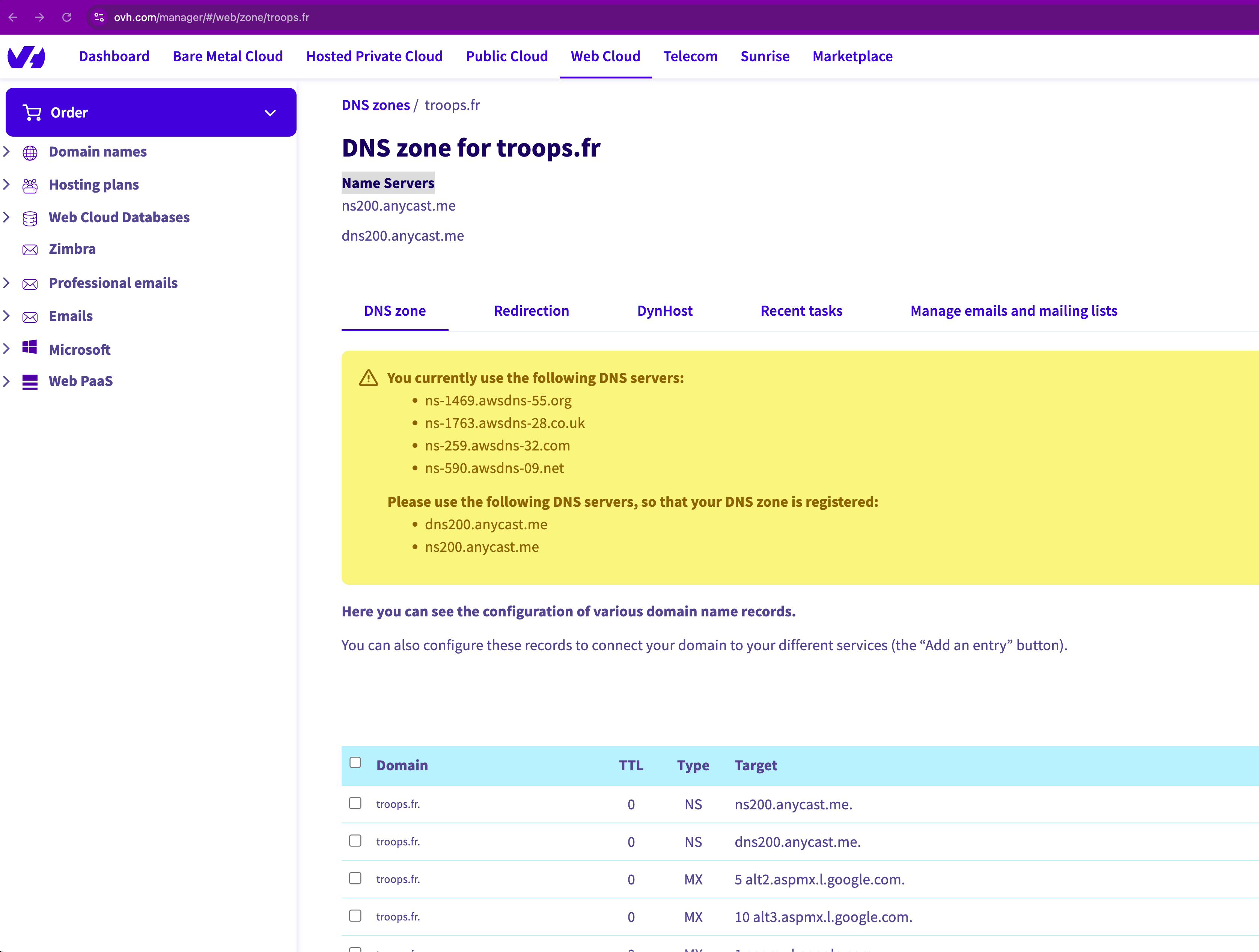Switch to the Redirection tab
The width and height of the screenshot is (1259, 952).
531,311
